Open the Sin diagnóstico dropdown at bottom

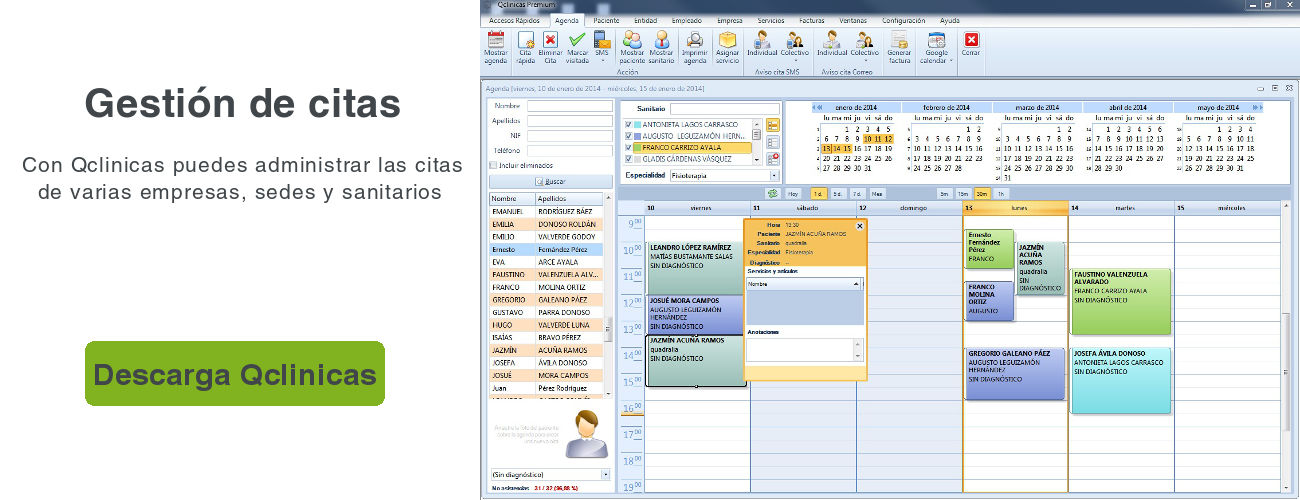tap(606, 474)
